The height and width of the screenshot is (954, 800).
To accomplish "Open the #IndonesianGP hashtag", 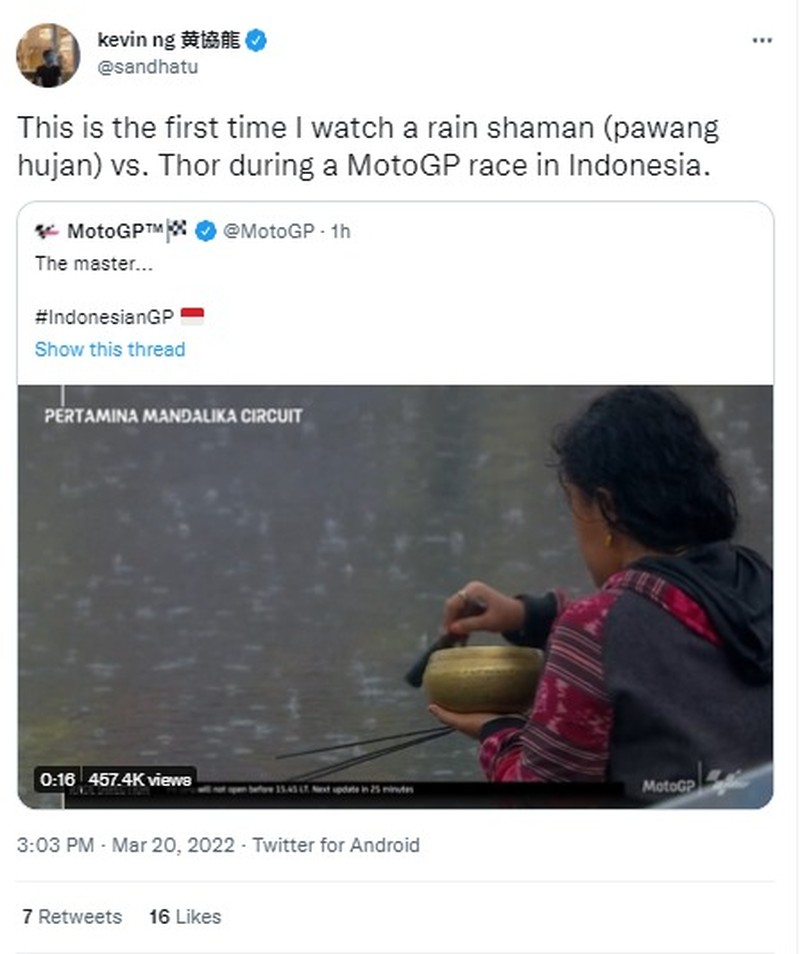I will [x=104, y=318].
